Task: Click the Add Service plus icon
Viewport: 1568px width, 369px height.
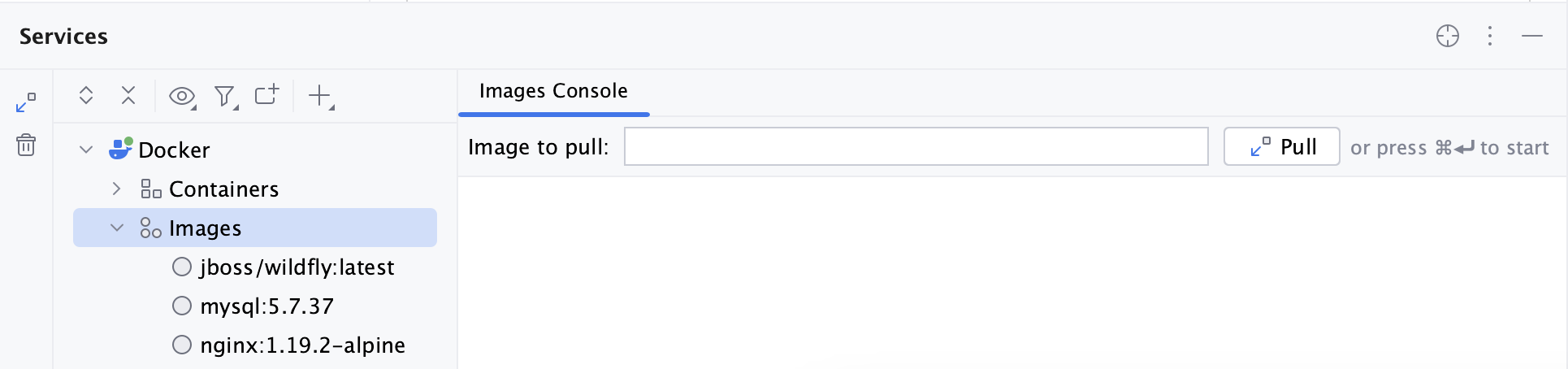Action: [320, 96]
